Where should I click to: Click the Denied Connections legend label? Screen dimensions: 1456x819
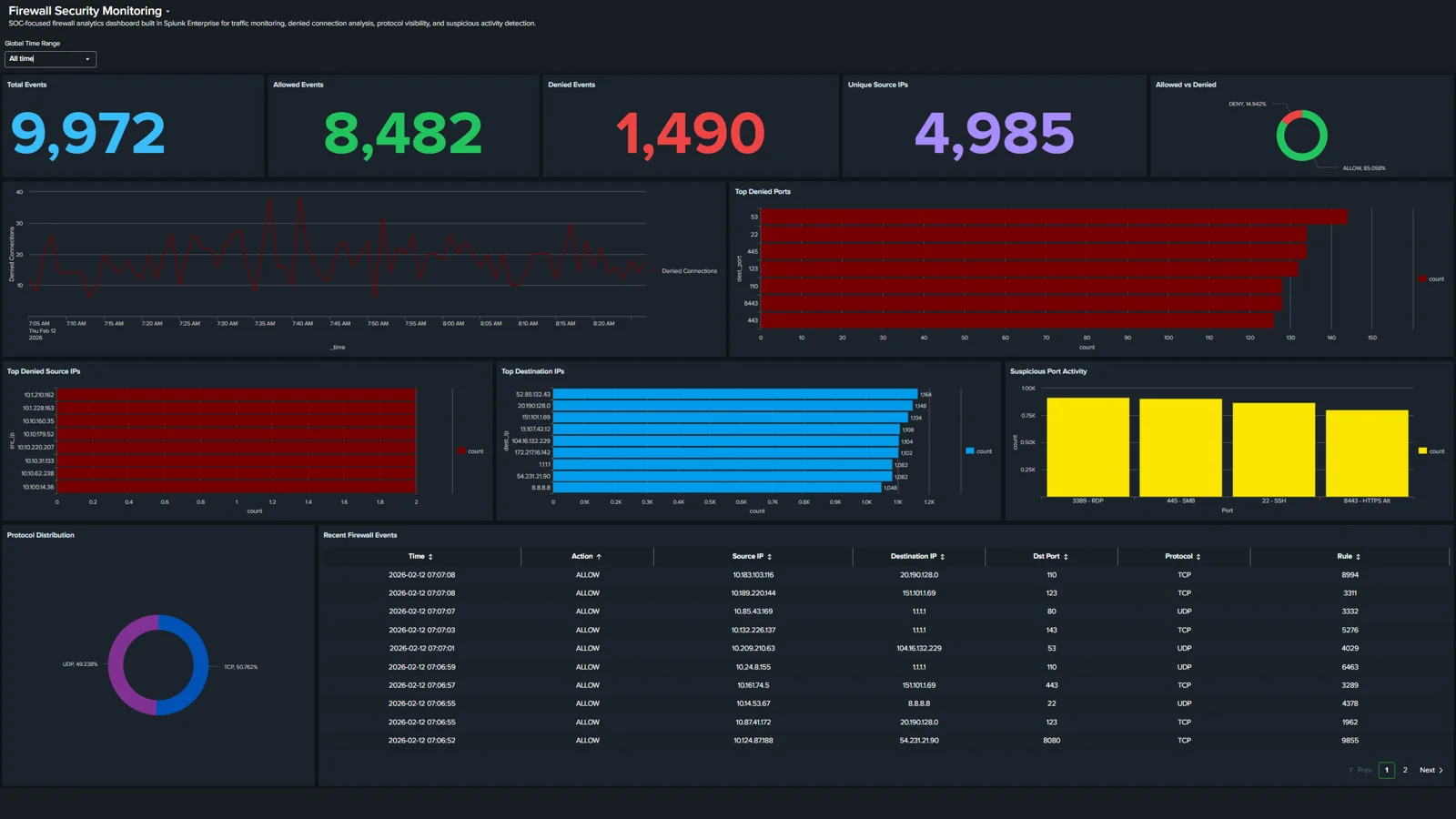689,271
